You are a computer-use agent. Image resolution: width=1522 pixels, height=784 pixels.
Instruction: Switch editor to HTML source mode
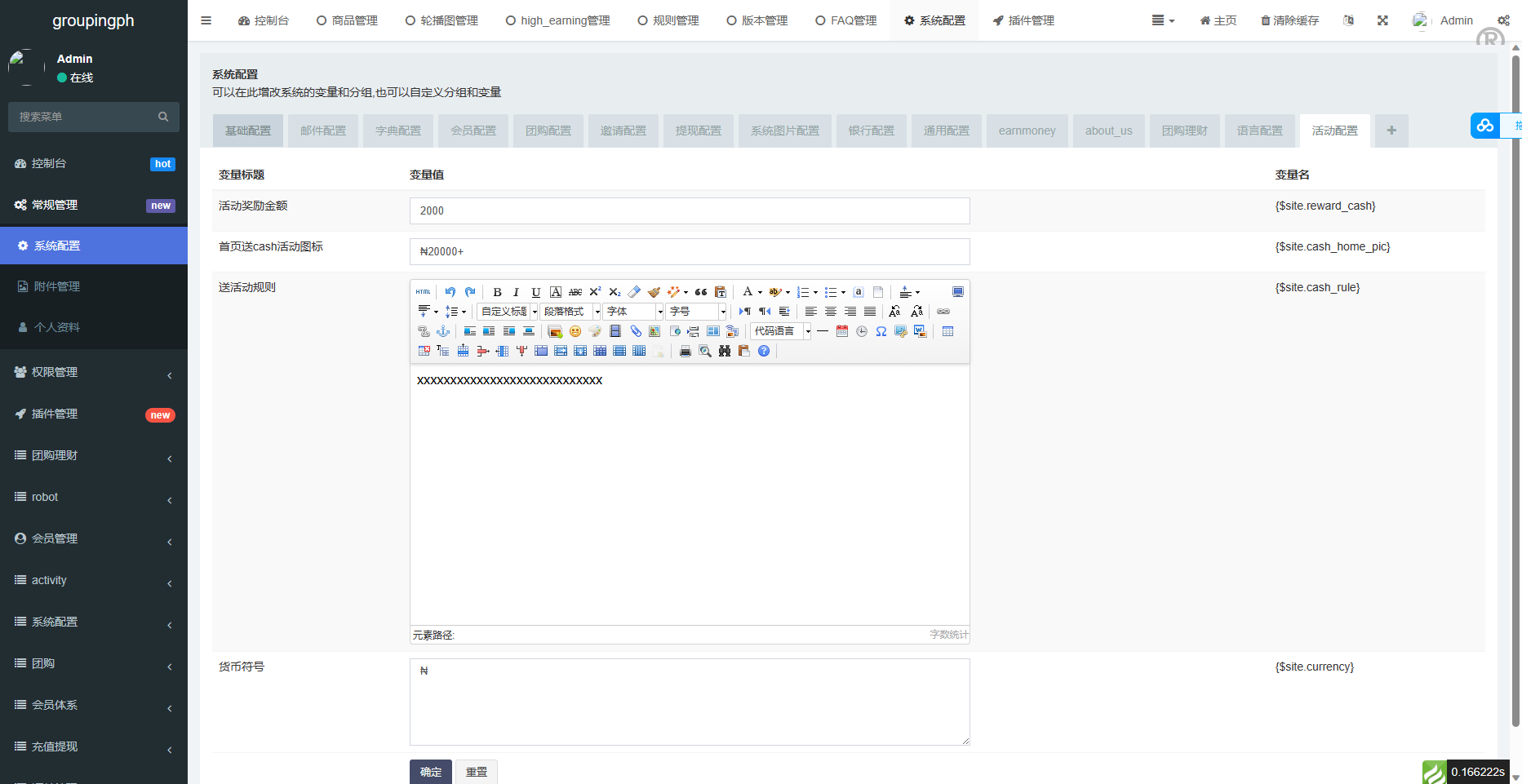[x=422, y=291]
